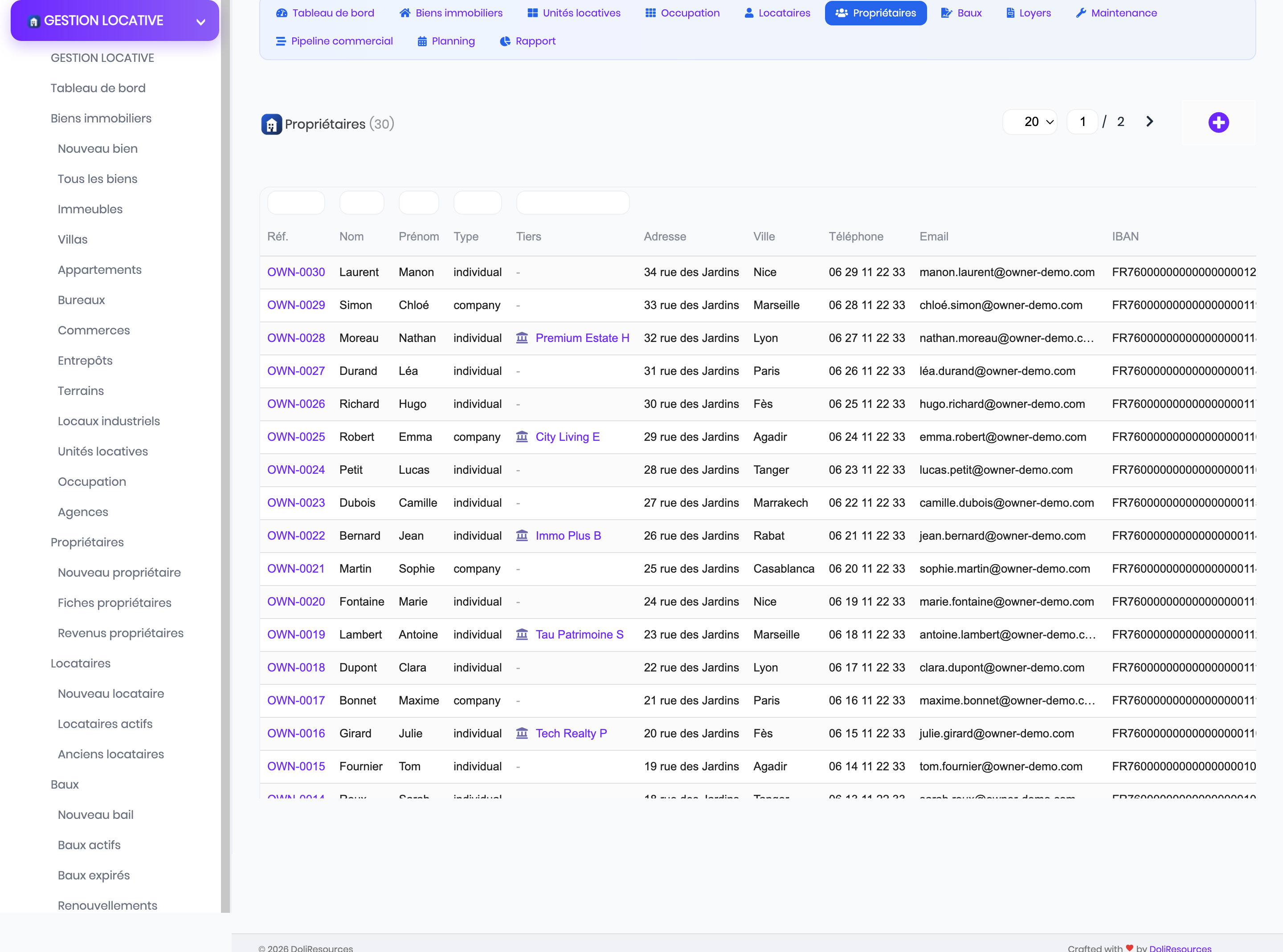Click the Propriétaires house icon beside the title

click(x=271, y=124)
